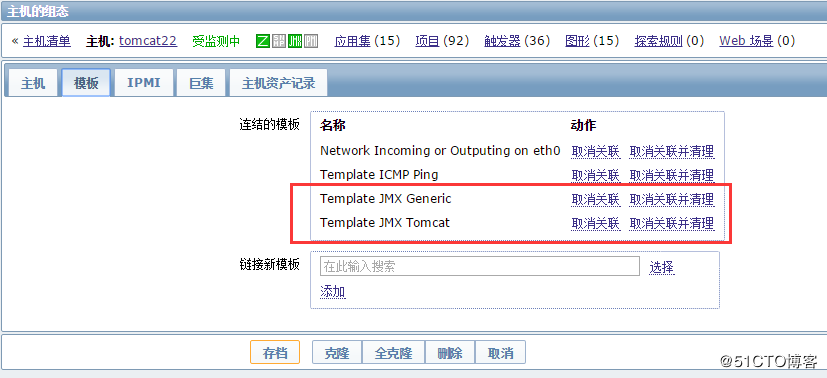Click Network Incoming or Outputing on eth0 text

click(440, 151)
